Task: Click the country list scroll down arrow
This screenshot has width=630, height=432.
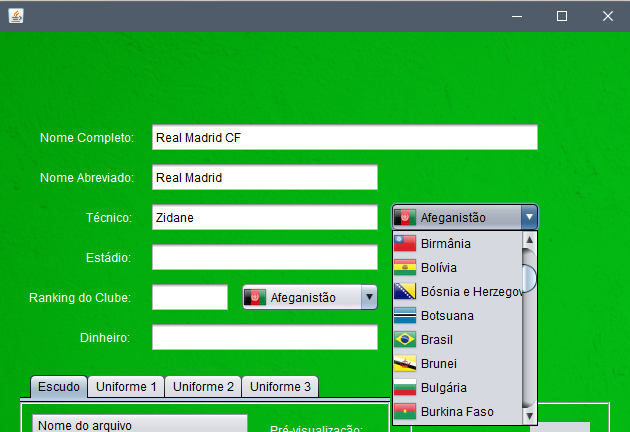Action: click(530, 416)
